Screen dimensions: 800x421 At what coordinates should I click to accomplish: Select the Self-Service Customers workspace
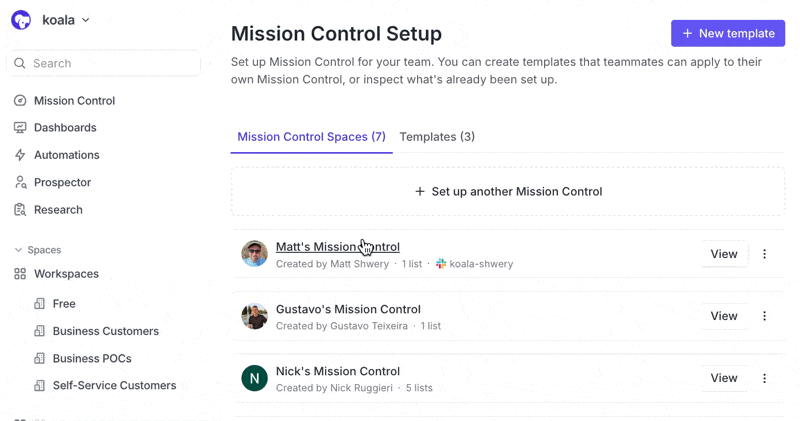coord(114,385)
